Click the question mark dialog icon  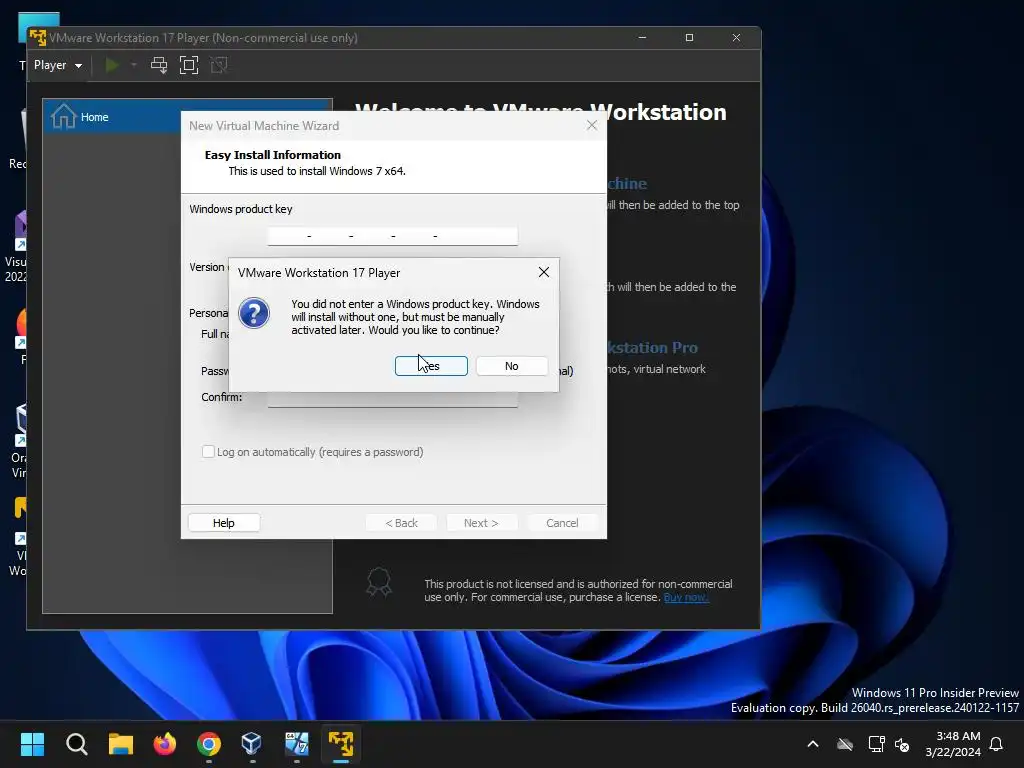click(254, 313)
